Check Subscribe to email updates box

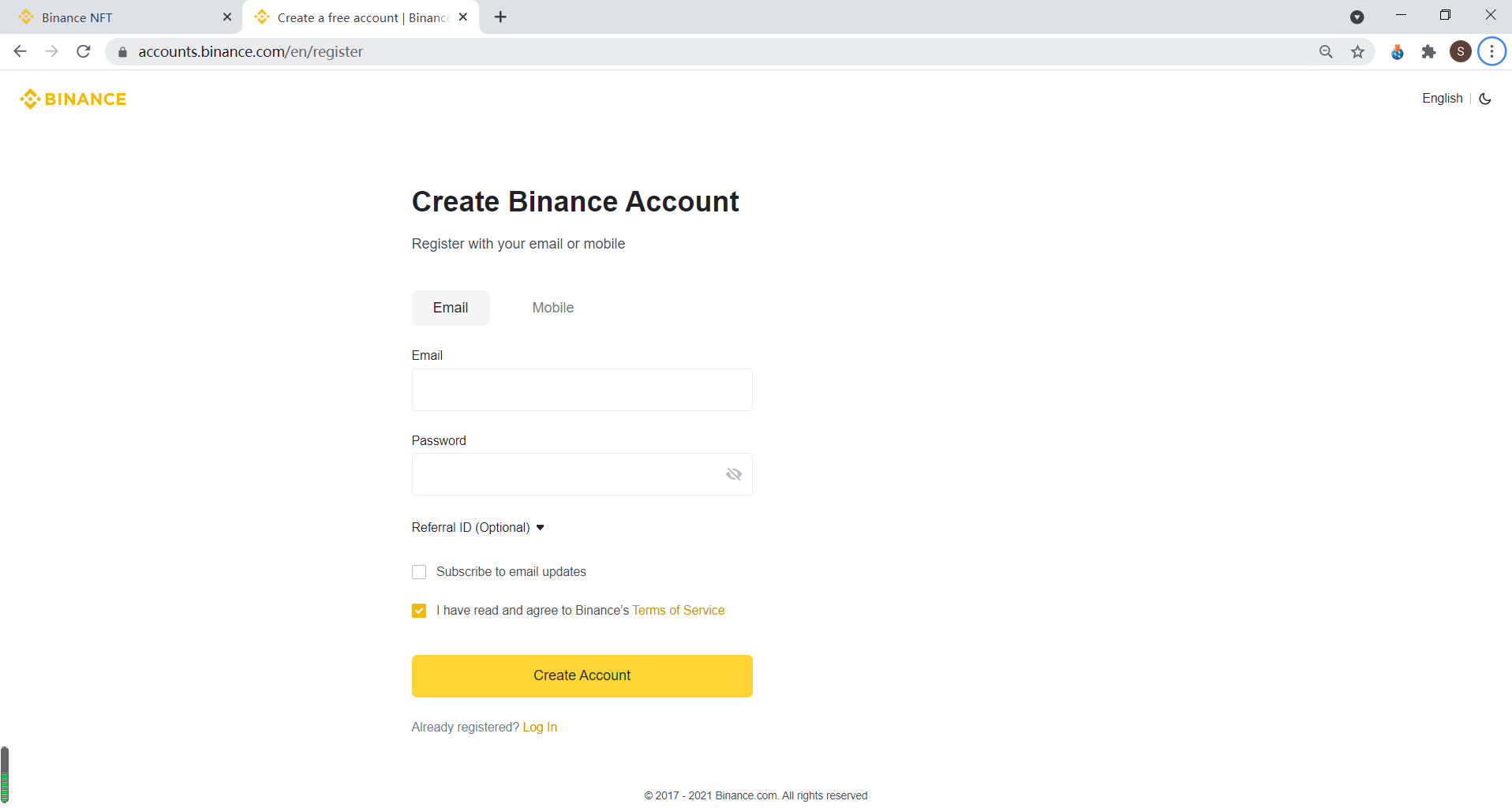(419, 572)
